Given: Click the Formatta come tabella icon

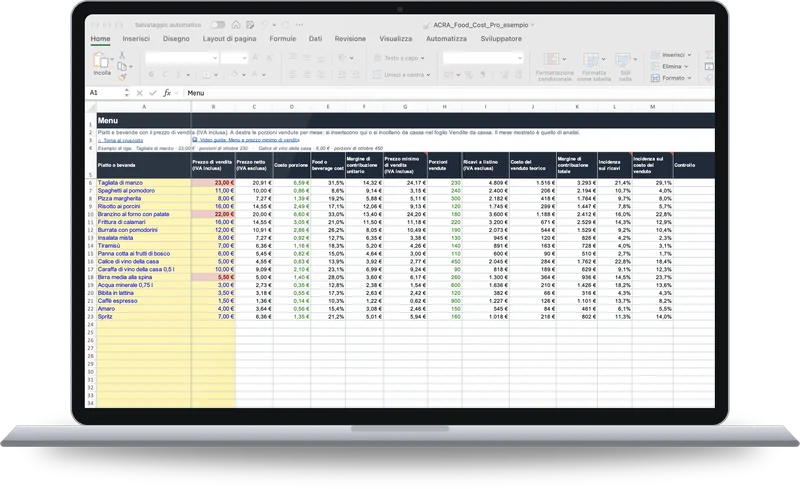Looking at the screenshot, I should (x=591, y=59).
